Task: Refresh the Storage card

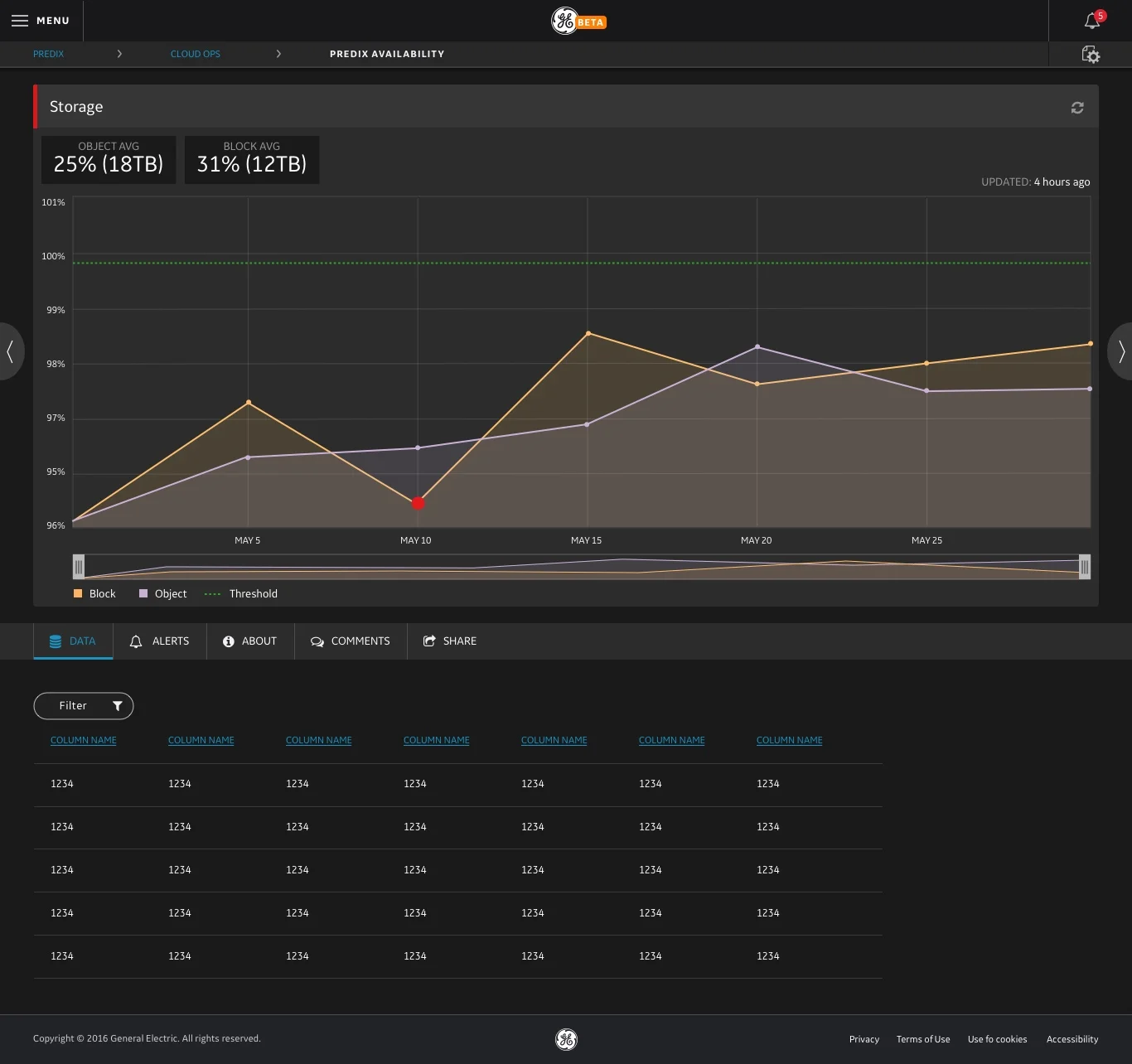Action: click(1077, 108)
